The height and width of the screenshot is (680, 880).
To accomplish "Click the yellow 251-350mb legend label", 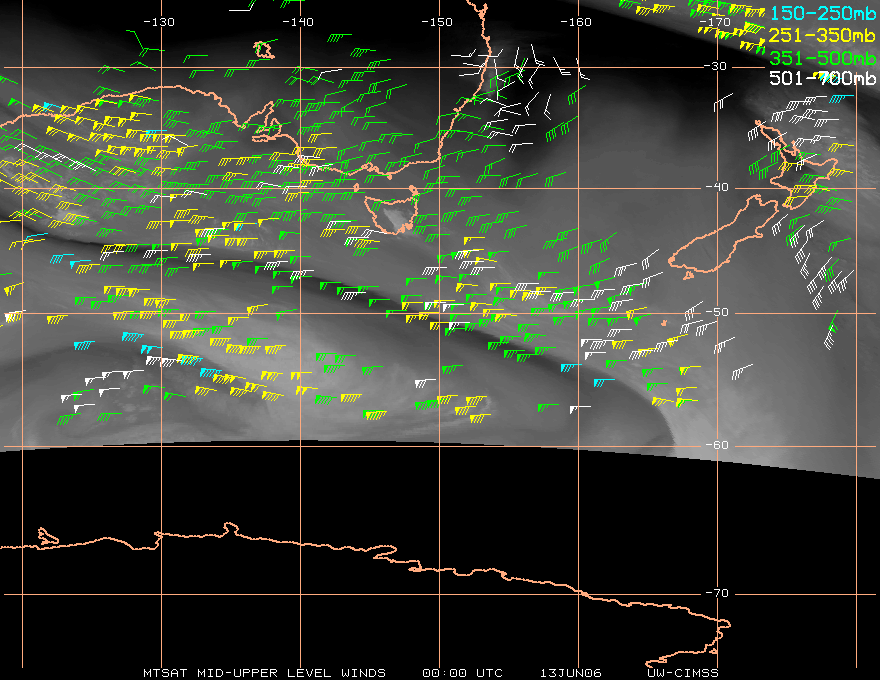I will (823, 35).
